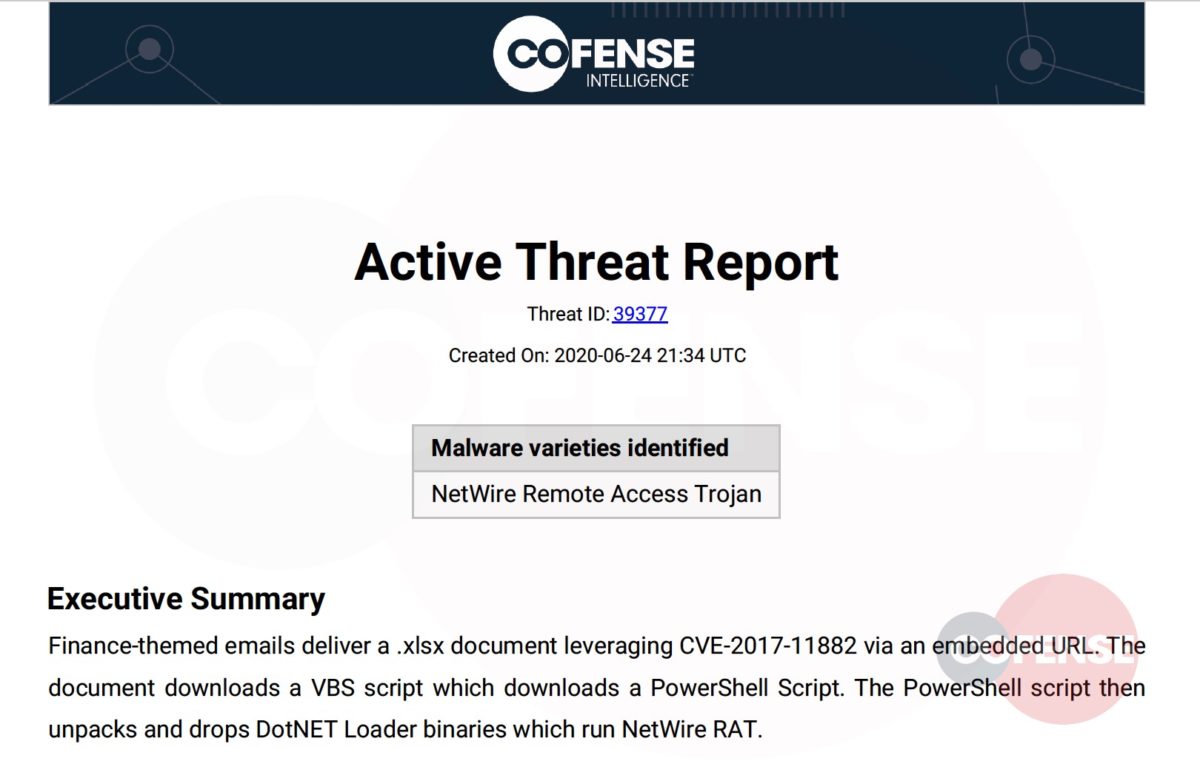Viewport: 1200px width, 764px height.
Task: Click the right node circle in header banner
Action: point(1030,60)
